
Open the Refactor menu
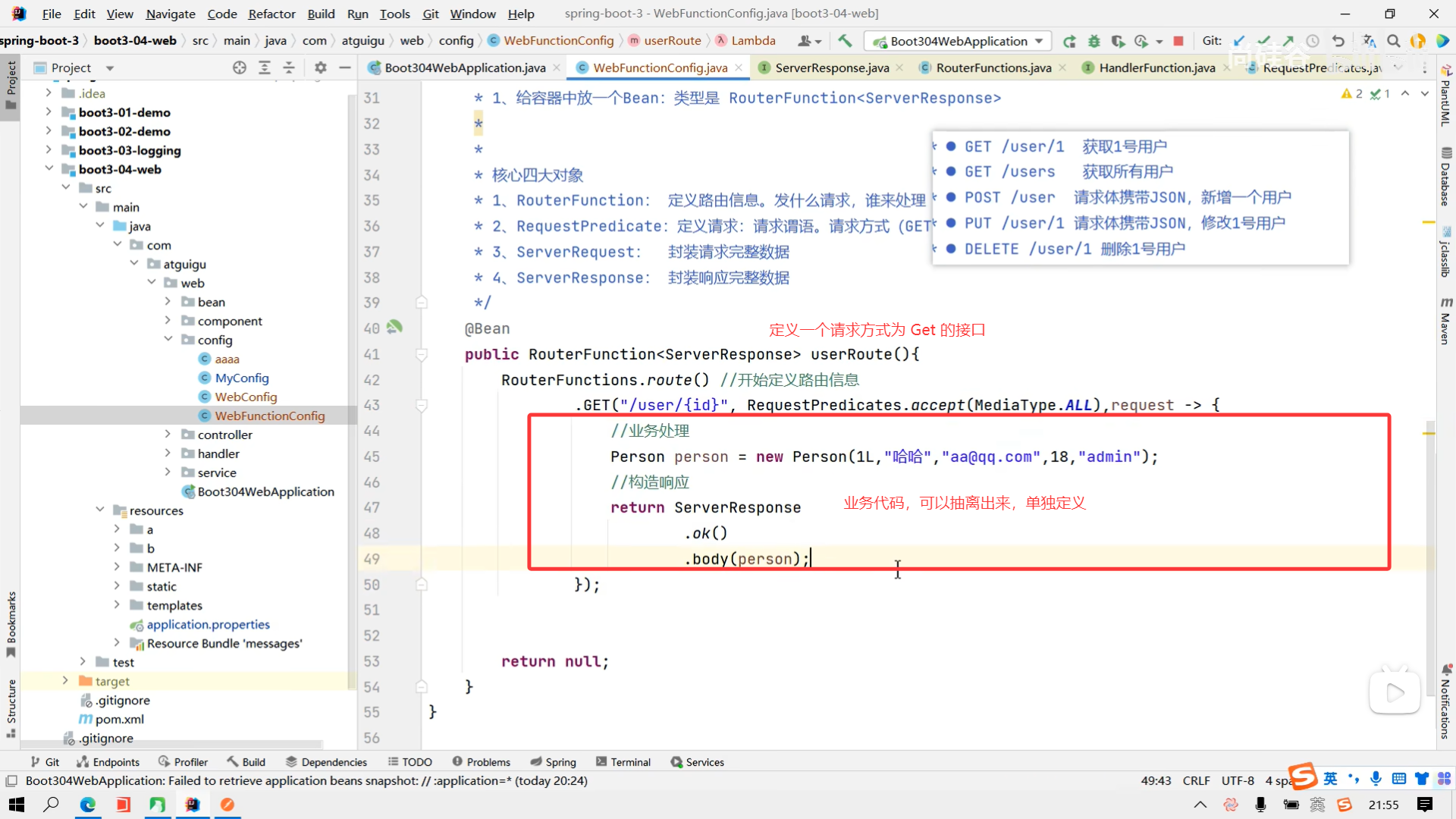pyautogui.click(x=271, y=14)
